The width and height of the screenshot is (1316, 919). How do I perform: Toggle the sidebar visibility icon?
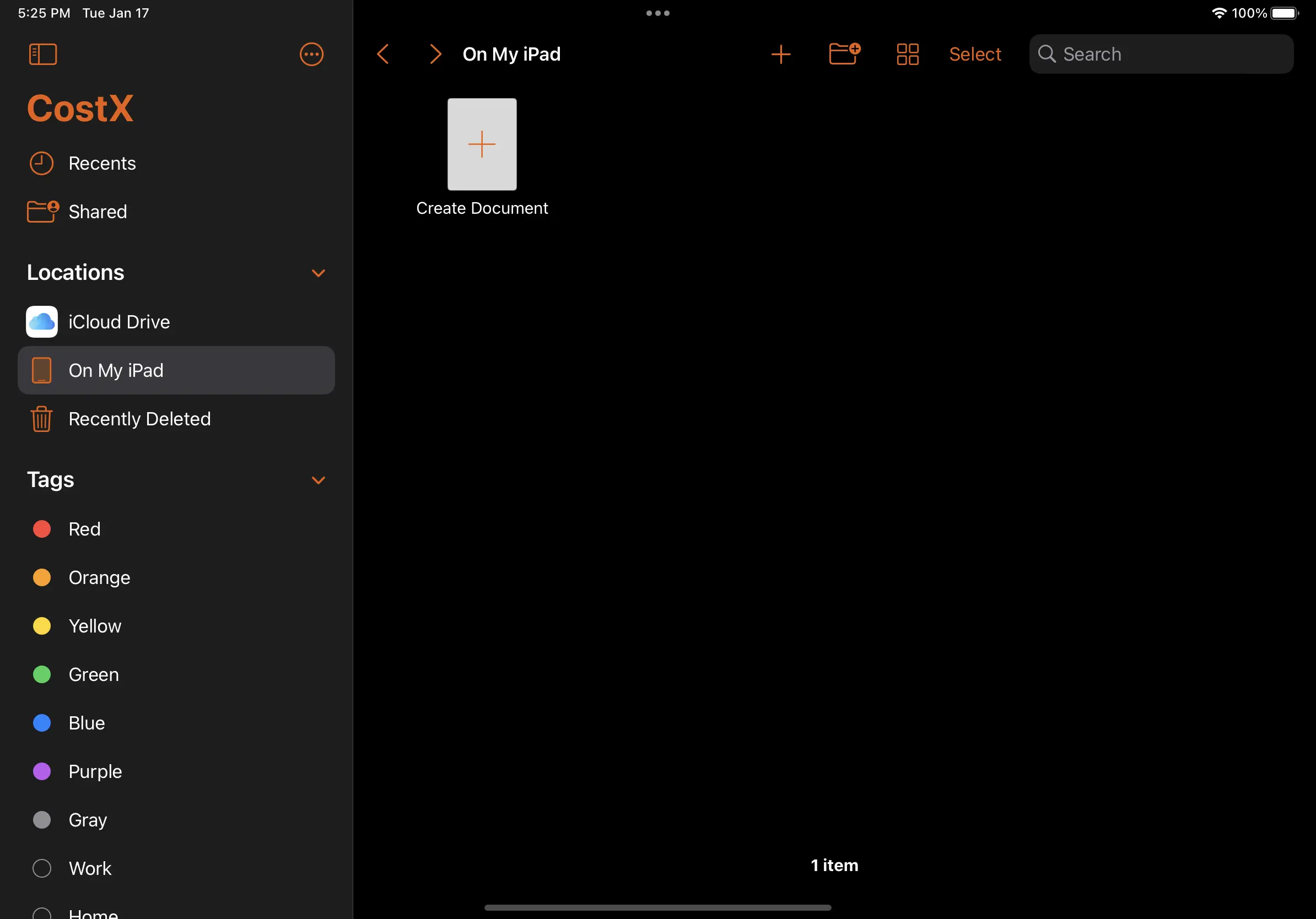pyautogui.click(x=43, y=54)
